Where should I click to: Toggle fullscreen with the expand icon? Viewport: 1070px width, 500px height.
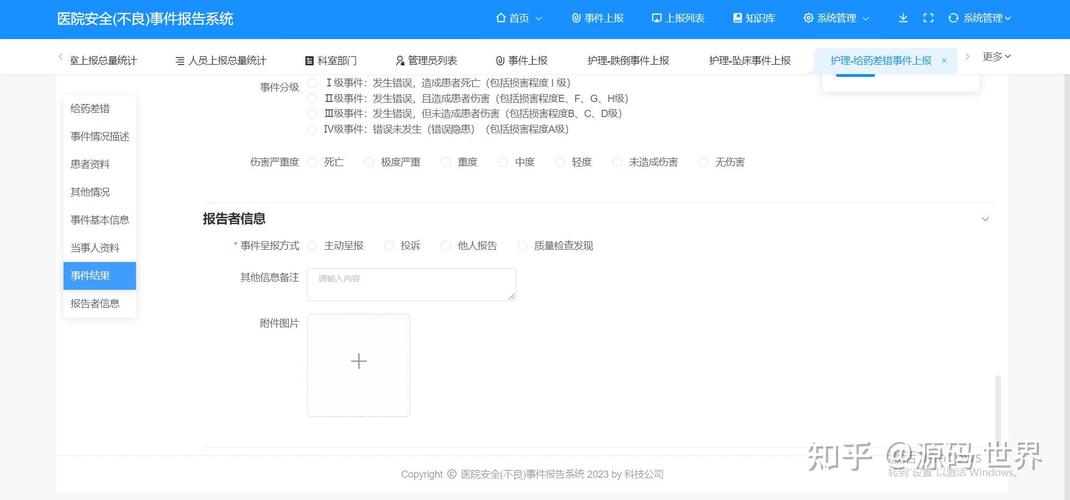927,18
